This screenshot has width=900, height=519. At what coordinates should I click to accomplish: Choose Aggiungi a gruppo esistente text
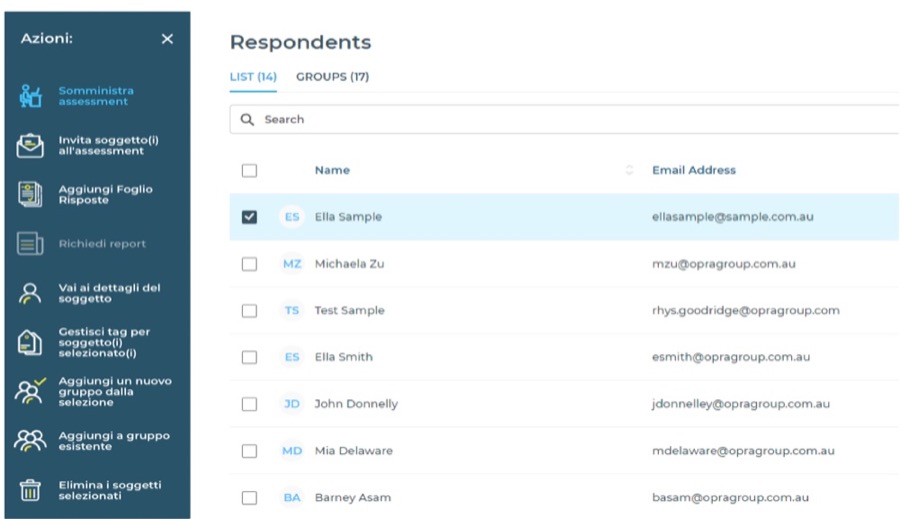click(x=114, y=441)
